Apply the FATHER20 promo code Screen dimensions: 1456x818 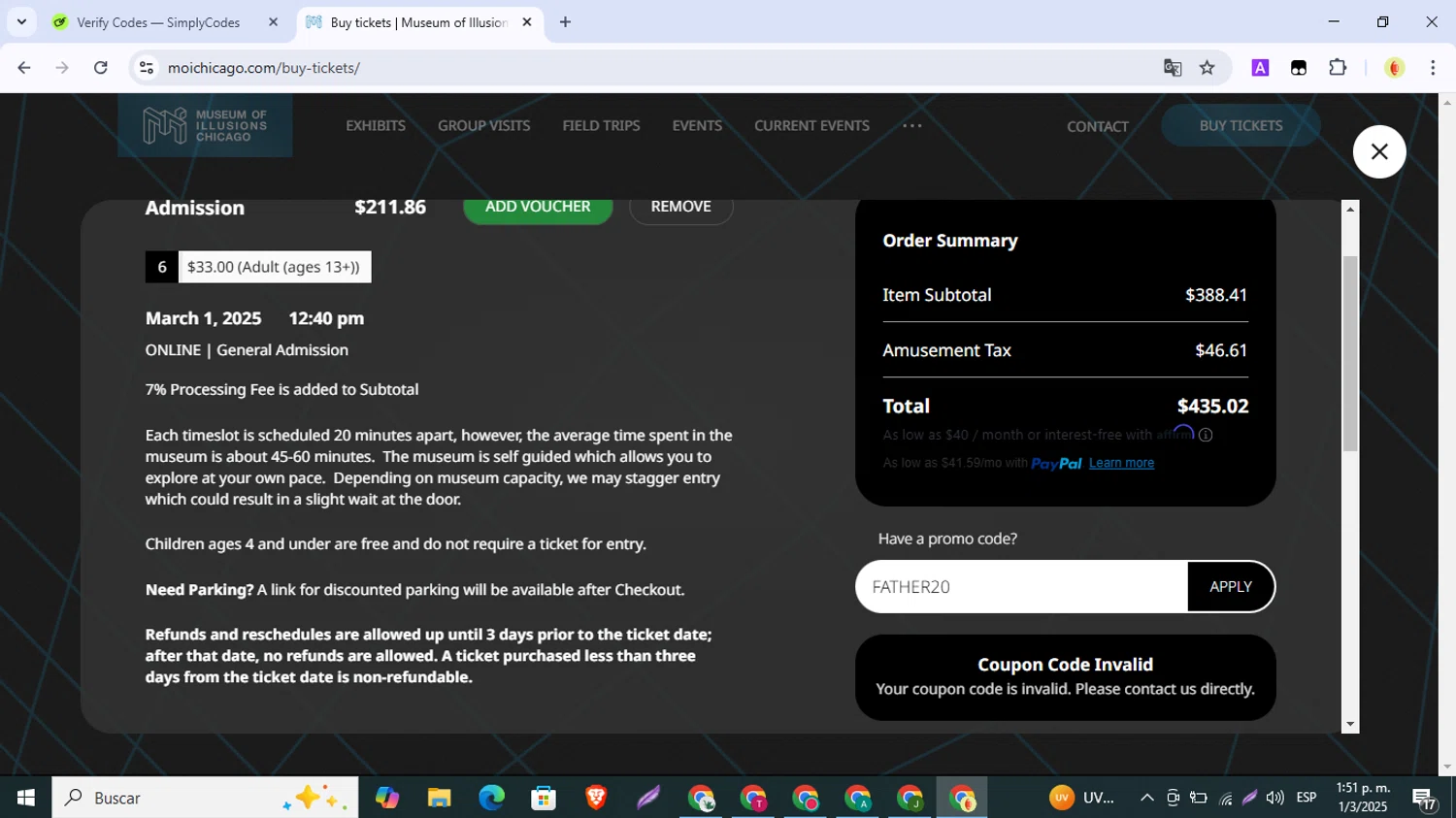(x=1230, y=586)
